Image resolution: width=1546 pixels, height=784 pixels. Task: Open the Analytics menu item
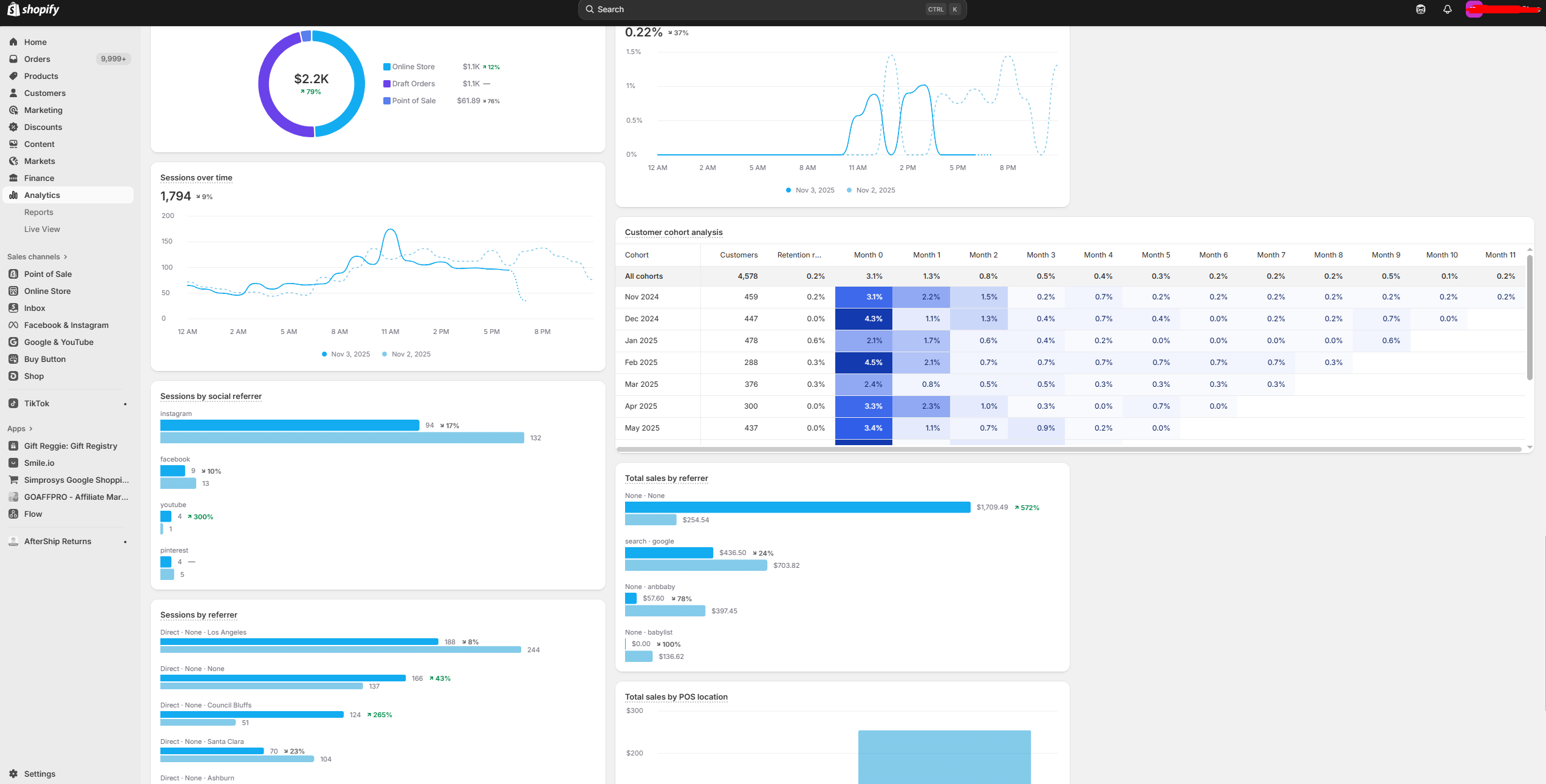68,195
